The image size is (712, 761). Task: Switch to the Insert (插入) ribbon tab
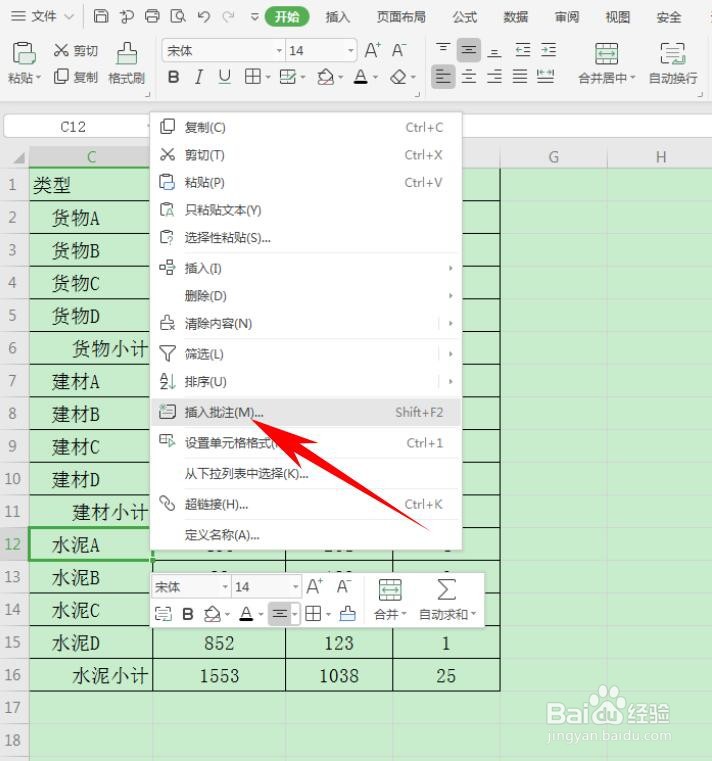338,17
